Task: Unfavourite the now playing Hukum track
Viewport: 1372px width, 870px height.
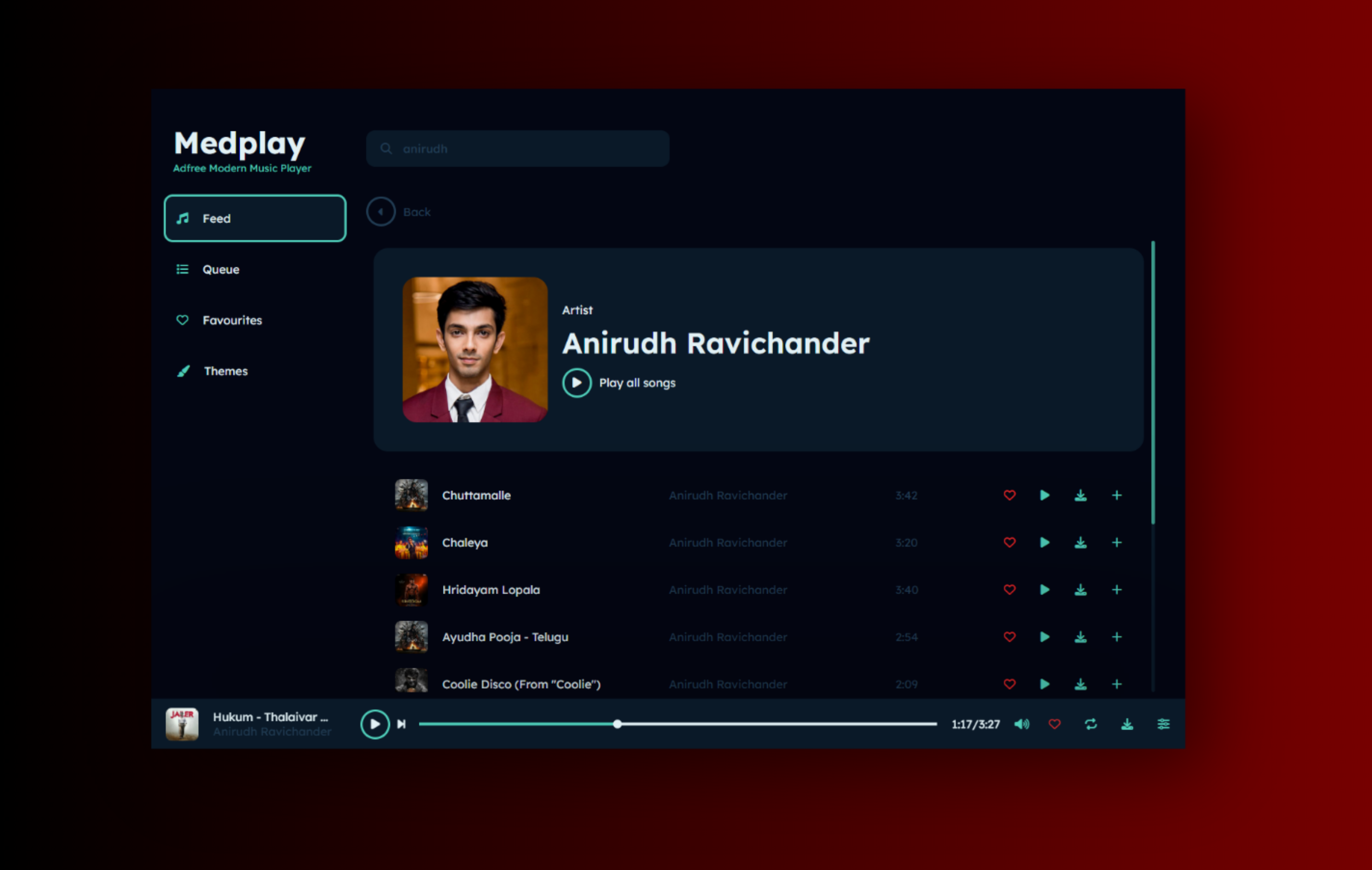Action: [x=1055, y=724]
